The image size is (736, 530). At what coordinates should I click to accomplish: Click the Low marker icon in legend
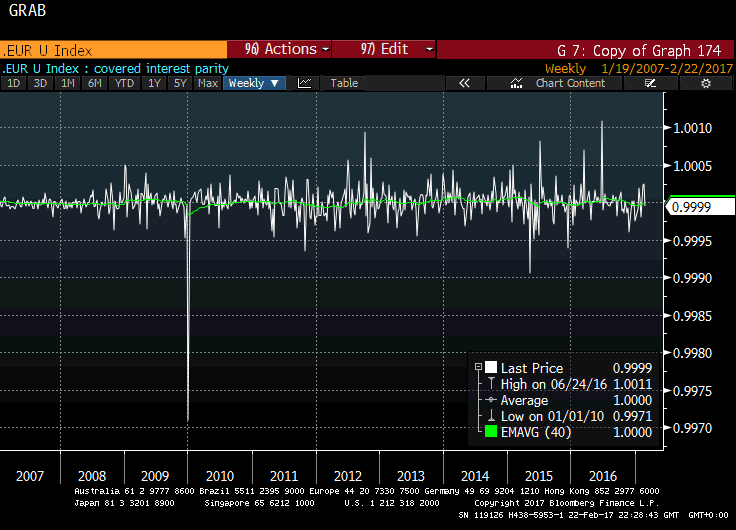(x=490, y=416)
